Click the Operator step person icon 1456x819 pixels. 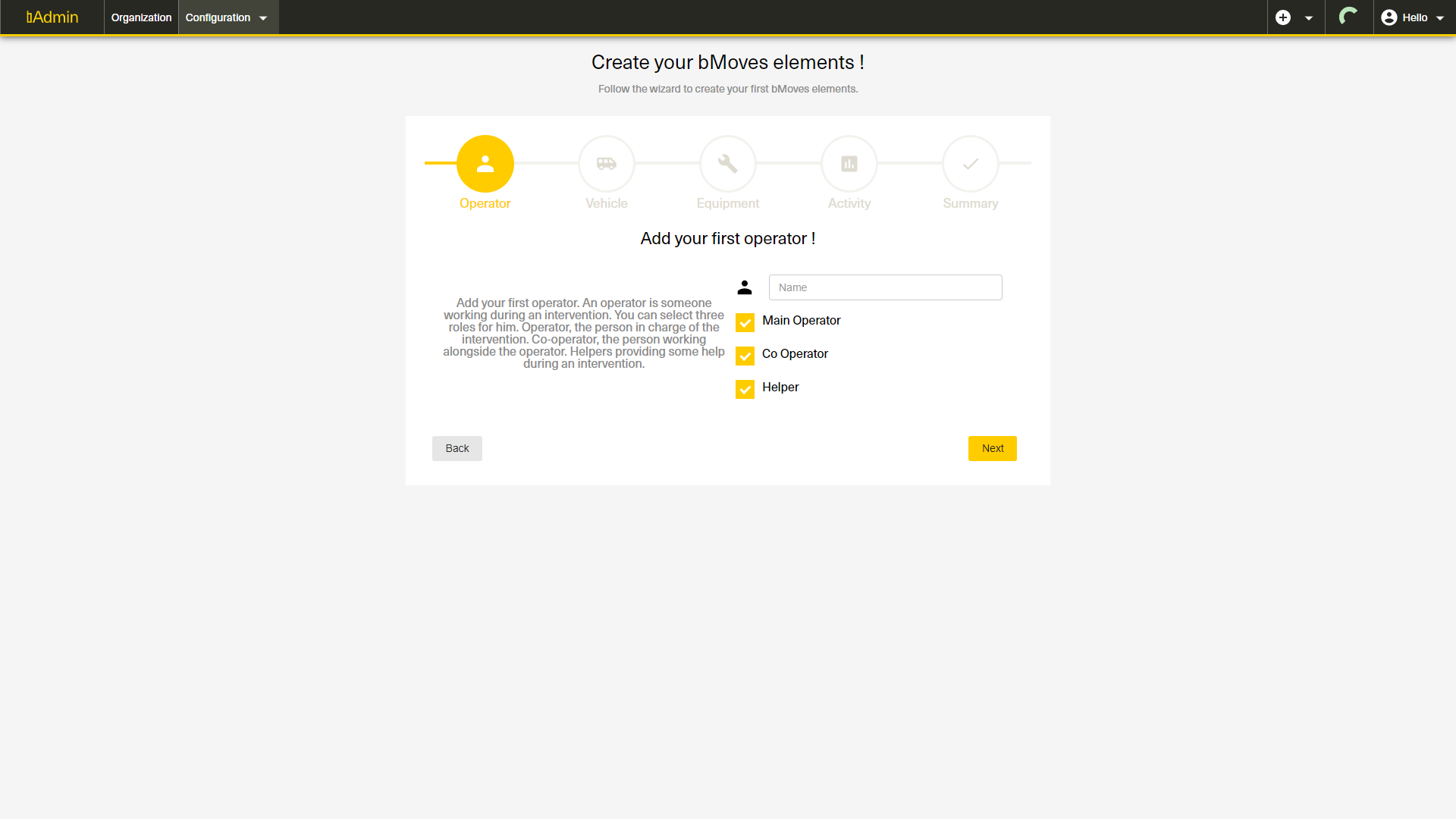click(x=485, y=164)
